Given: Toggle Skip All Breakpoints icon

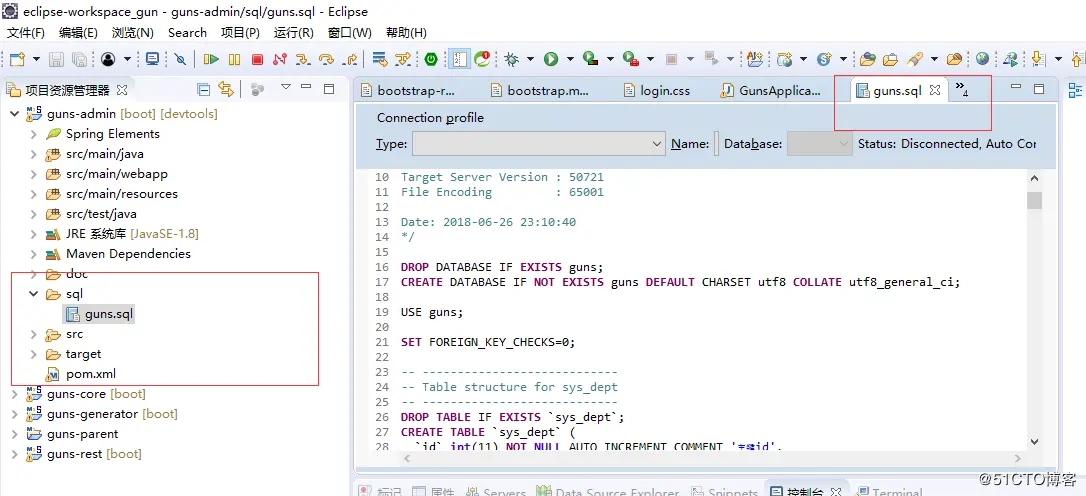Looking at the screenshot, I should click(180, 60).
